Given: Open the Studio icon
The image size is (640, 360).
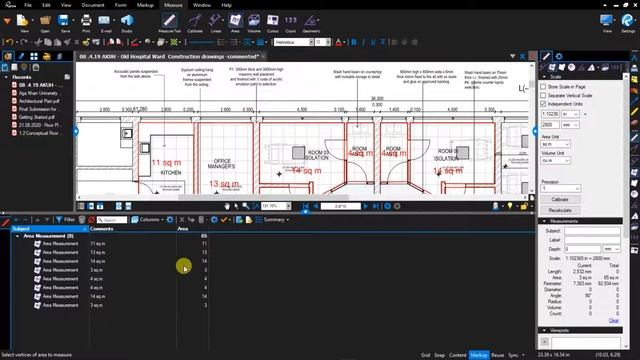Looking at the screenshot, I should coord(127,22).
